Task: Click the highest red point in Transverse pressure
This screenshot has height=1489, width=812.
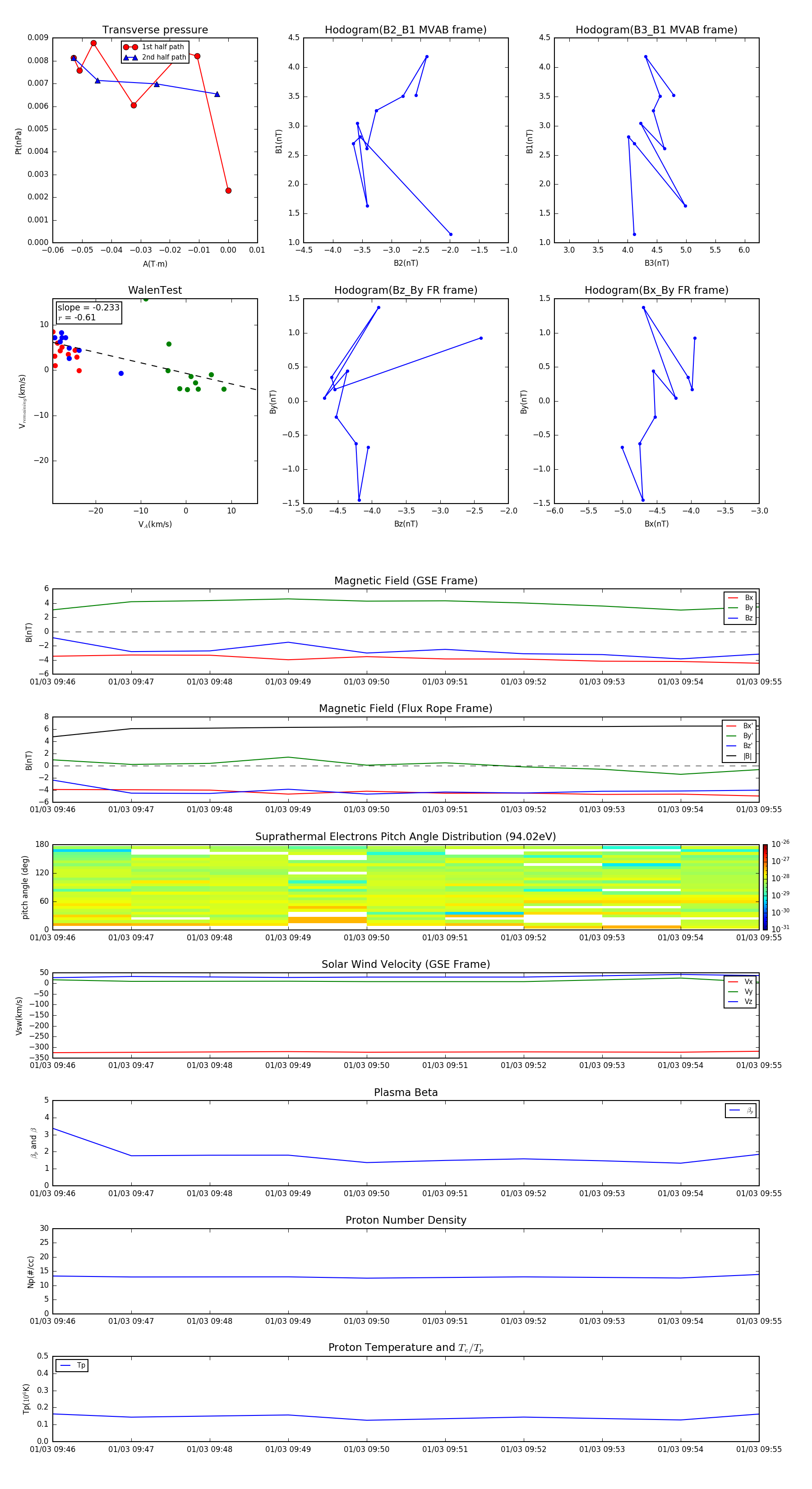Action: coord(94,43)
